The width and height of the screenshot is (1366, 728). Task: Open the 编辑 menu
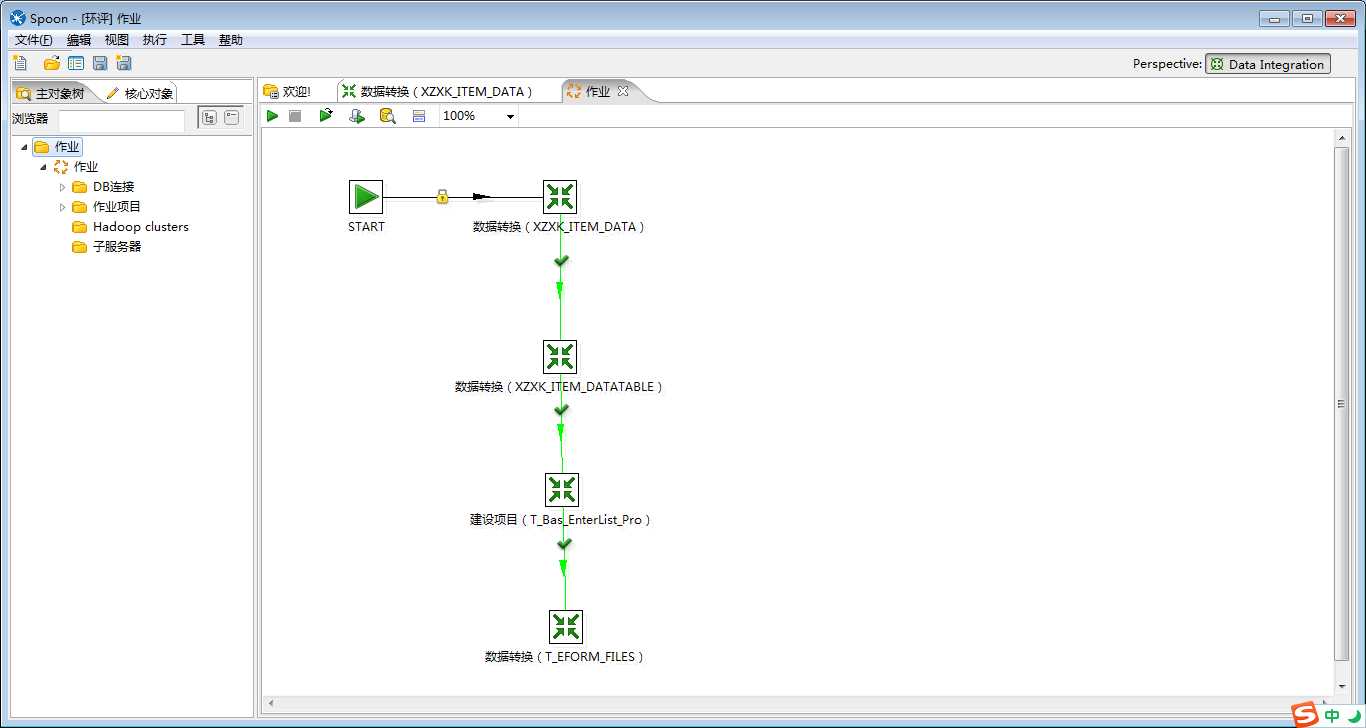79,40
